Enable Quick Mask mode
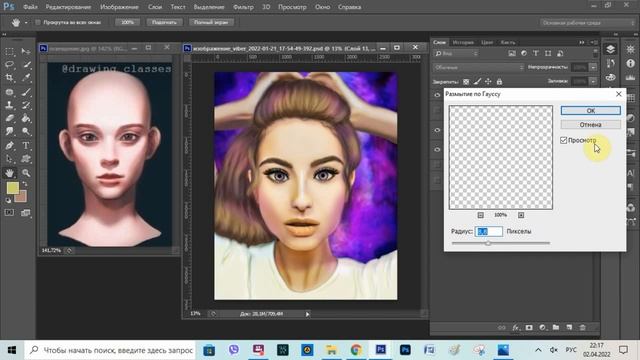640x360 pixels. (x=9, y=213)
